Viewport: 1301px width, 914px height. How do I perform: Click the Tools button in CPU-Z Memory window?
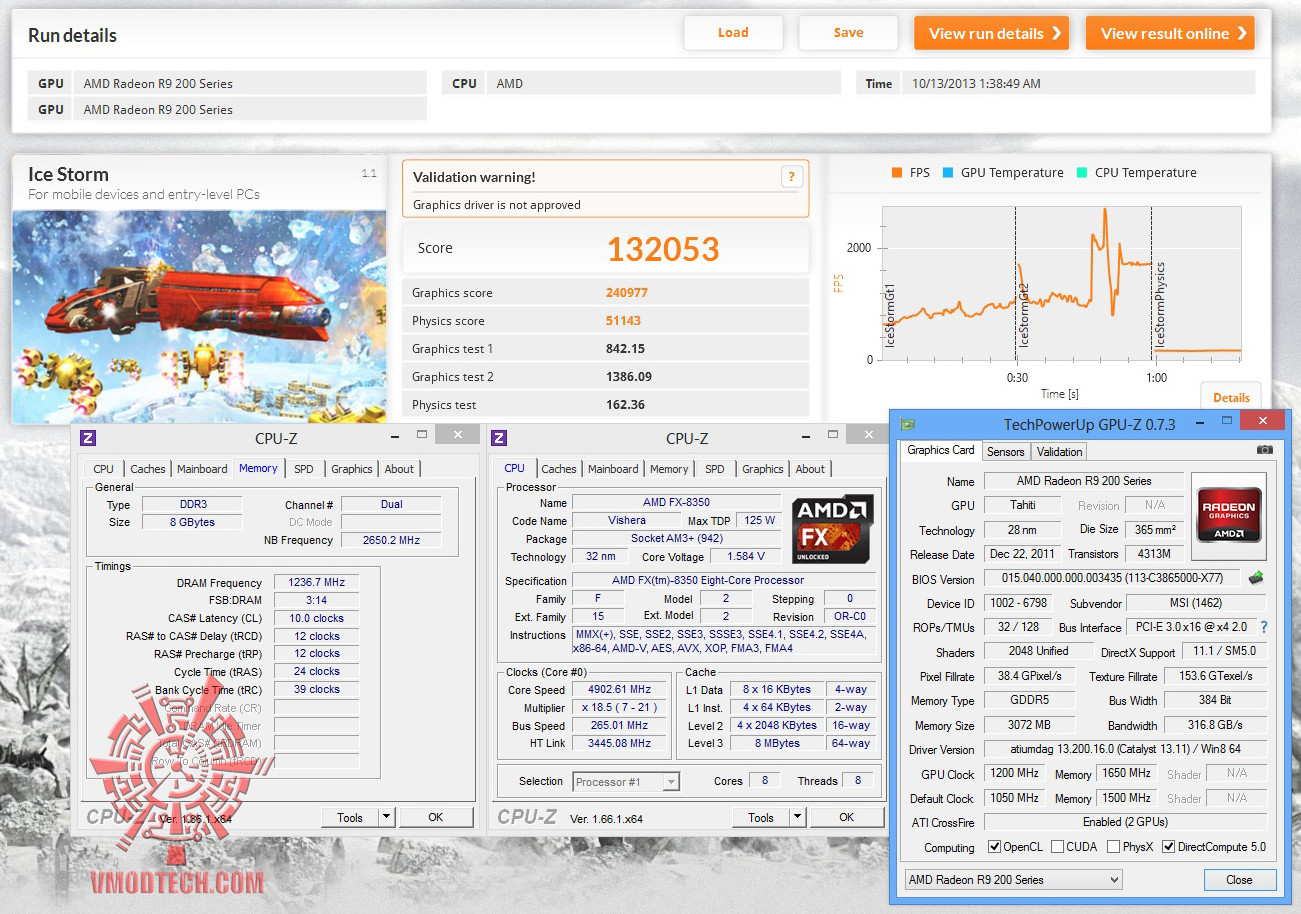pyautogui.click(x=350, y=817)
